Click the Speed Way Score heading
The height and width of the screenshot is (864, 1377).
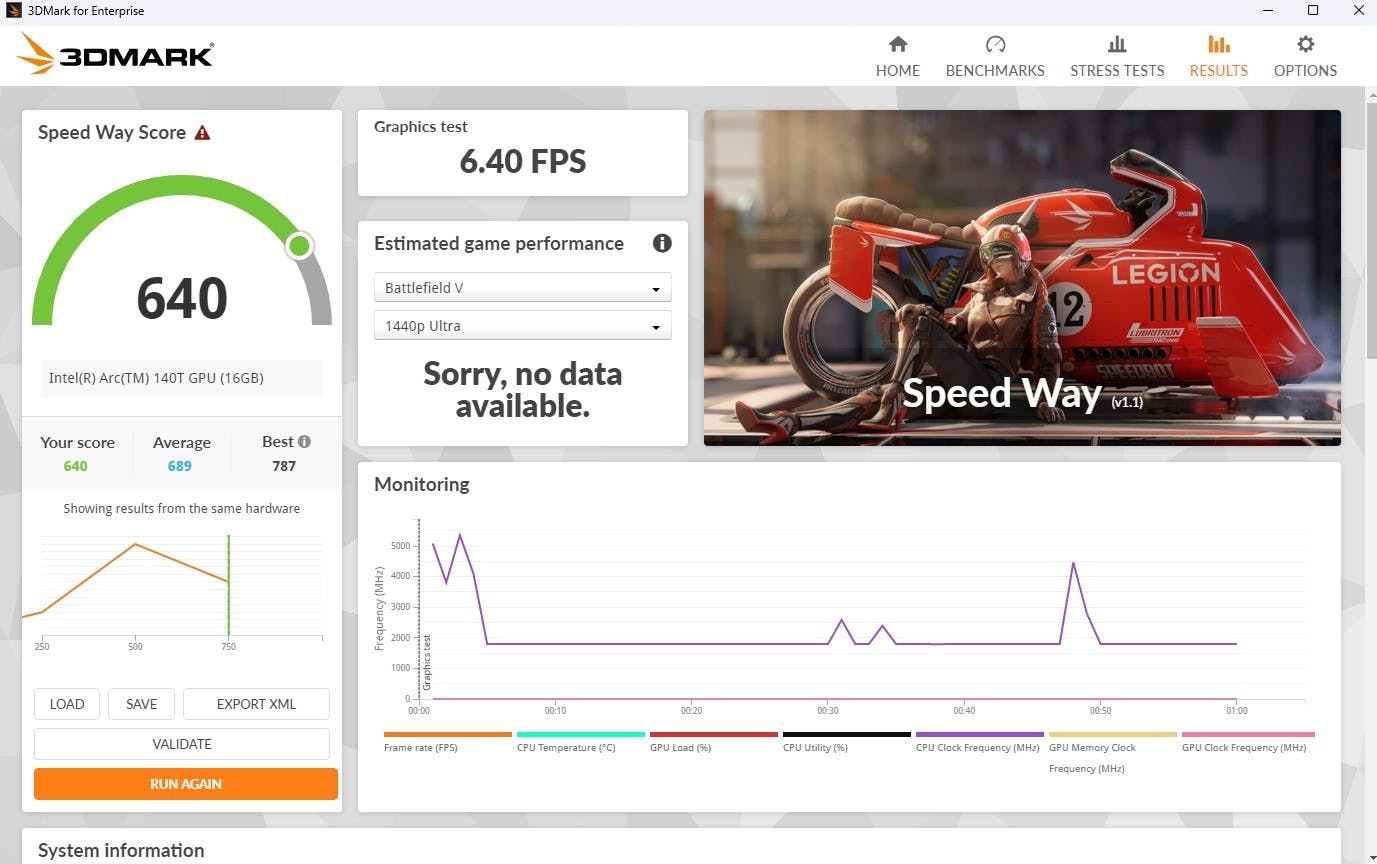pyautogui.click(x=112, y=132)
